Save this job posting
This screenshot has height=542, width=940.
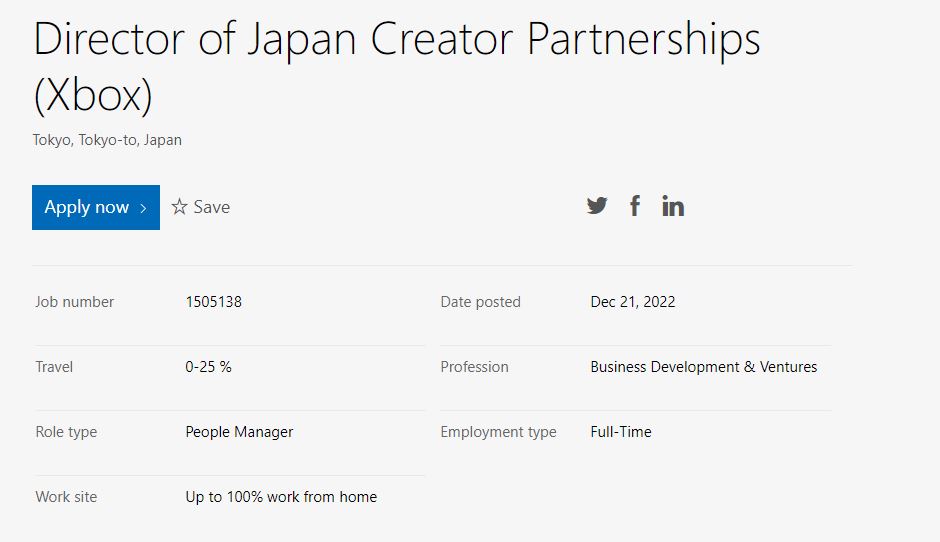point(201,207)
